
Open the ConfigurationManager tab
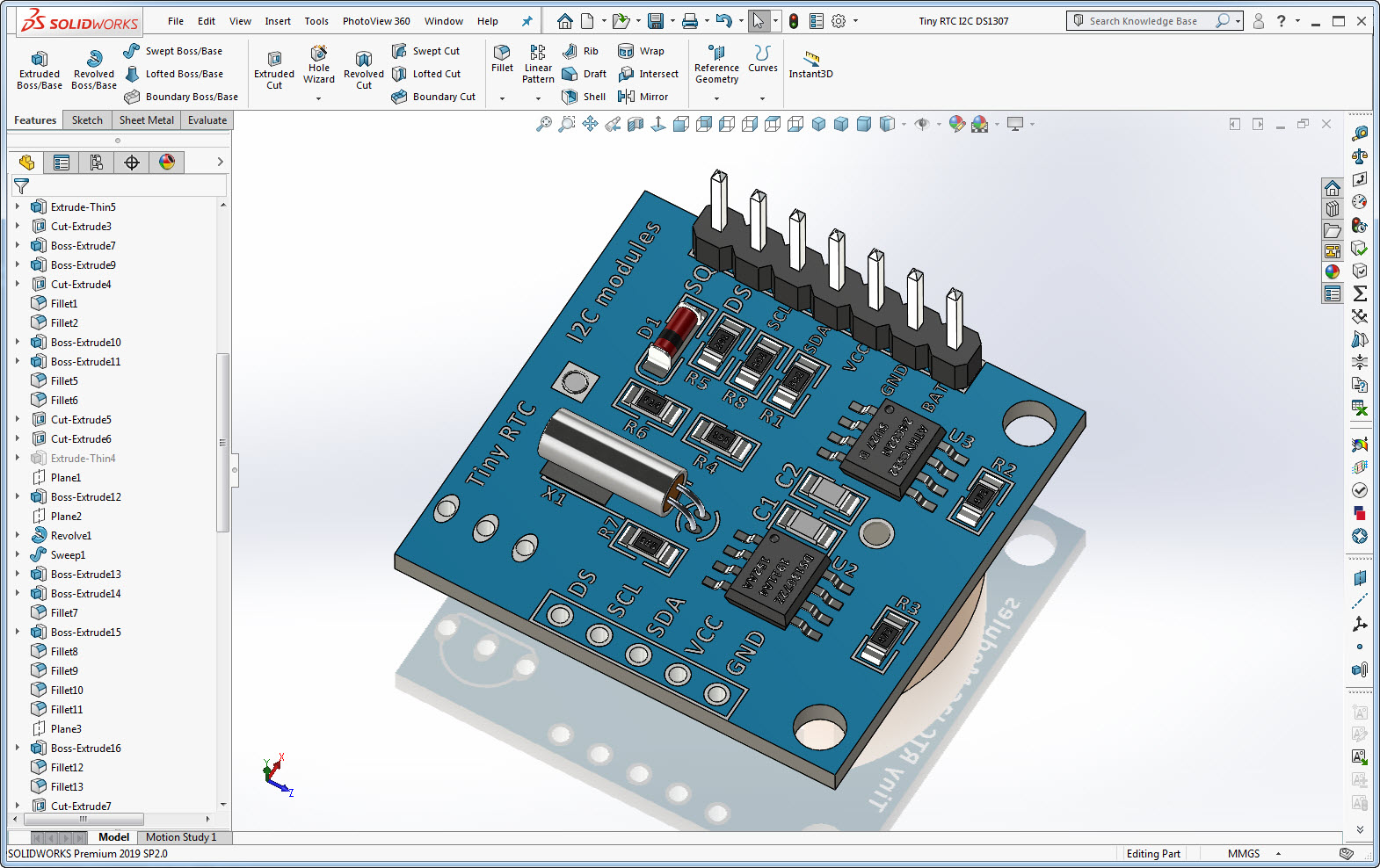point(96,162)
